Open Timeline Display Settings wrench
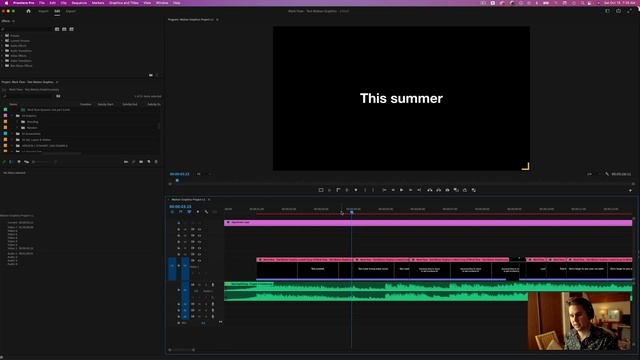This screenshot has height=360, width=640. coord(207,212)
